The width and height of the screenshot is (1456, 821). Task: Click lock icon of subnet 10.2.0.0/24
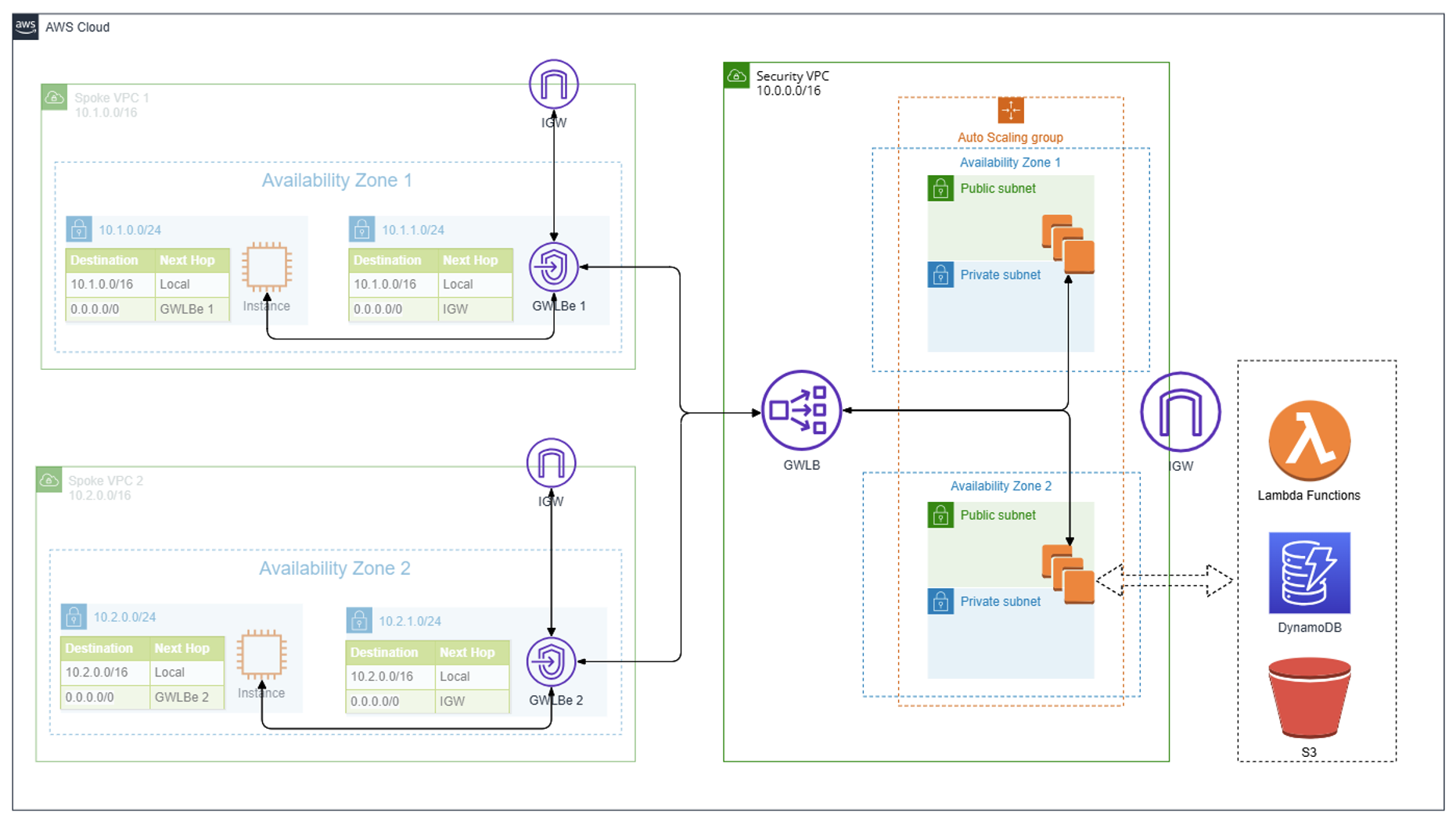tap(74, 616)
